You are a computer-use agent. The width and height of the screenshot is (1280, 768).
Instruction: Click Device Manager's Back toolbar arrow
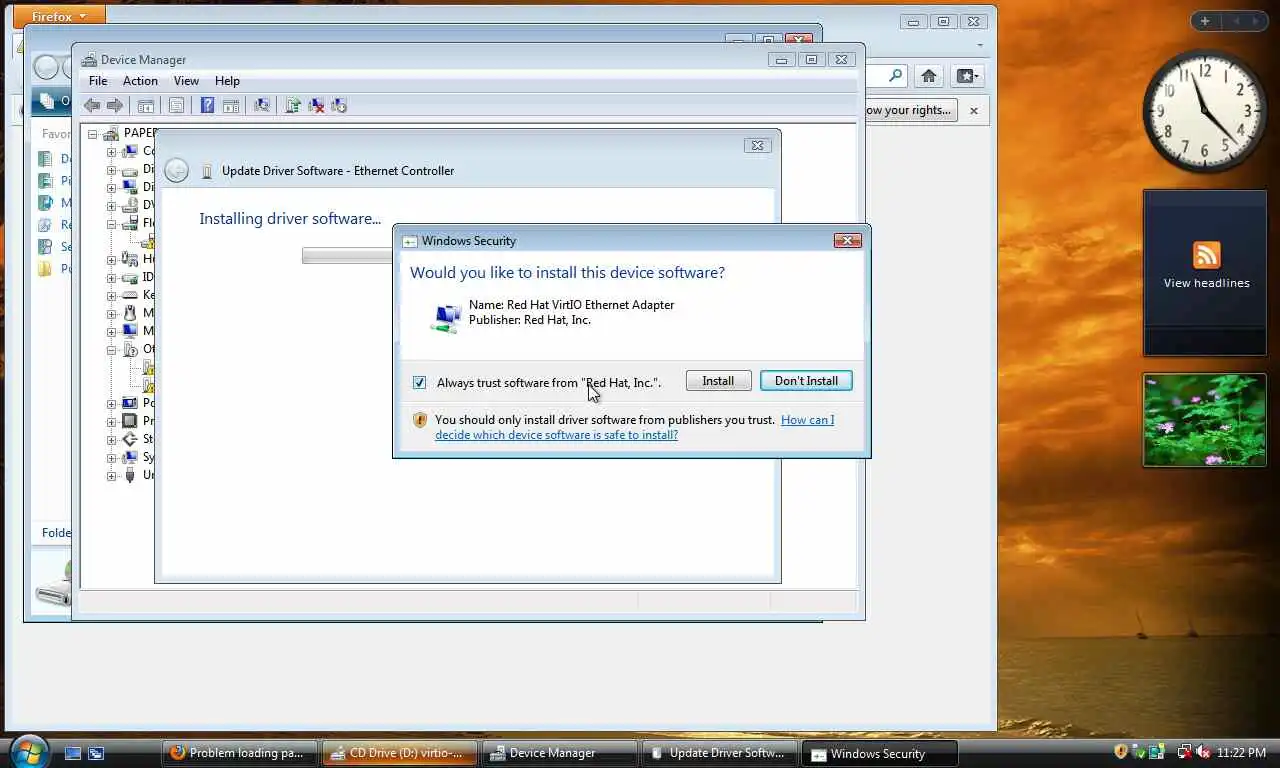click(x=92, y=105)
